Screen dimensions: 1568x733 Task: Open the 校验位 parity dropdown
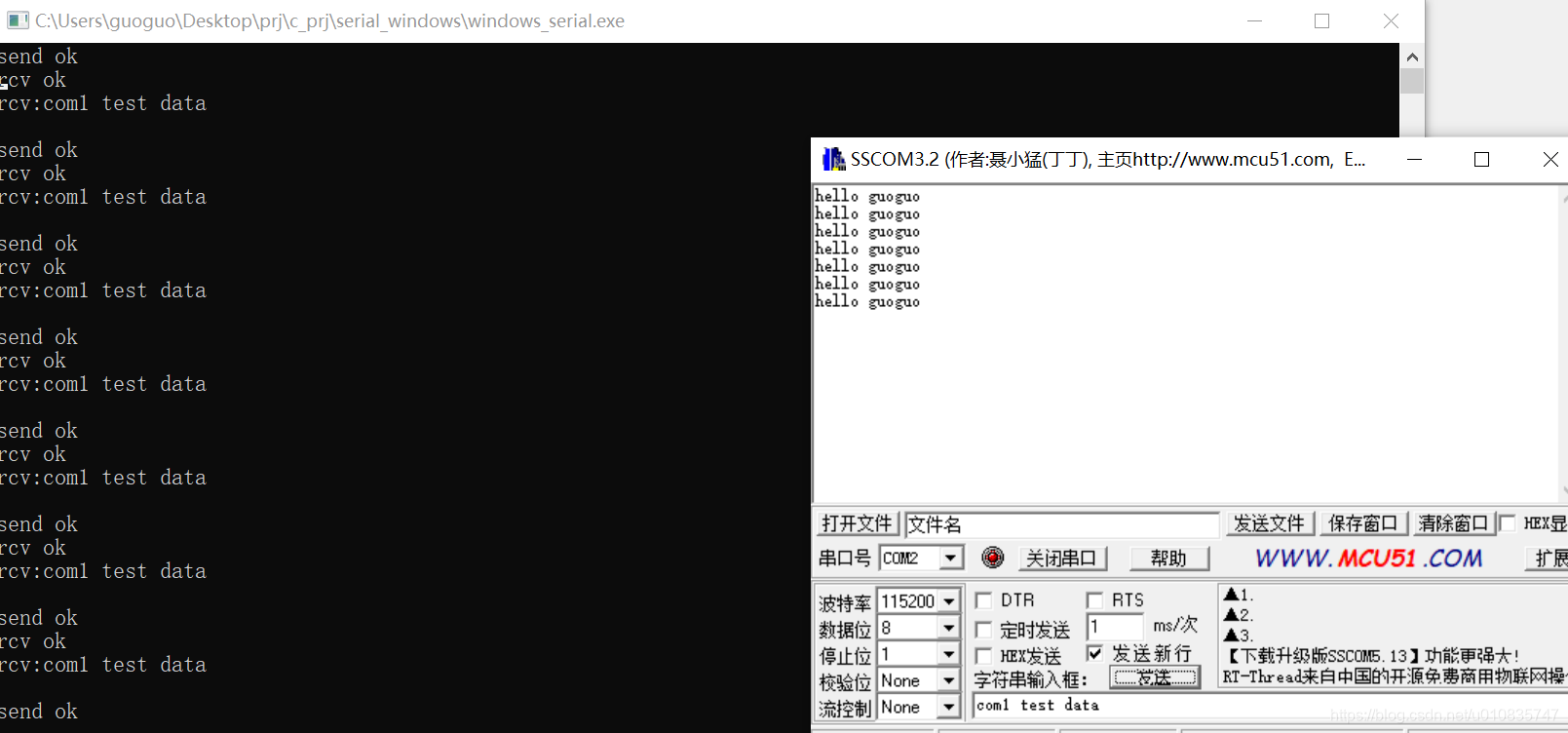(949, 680)
